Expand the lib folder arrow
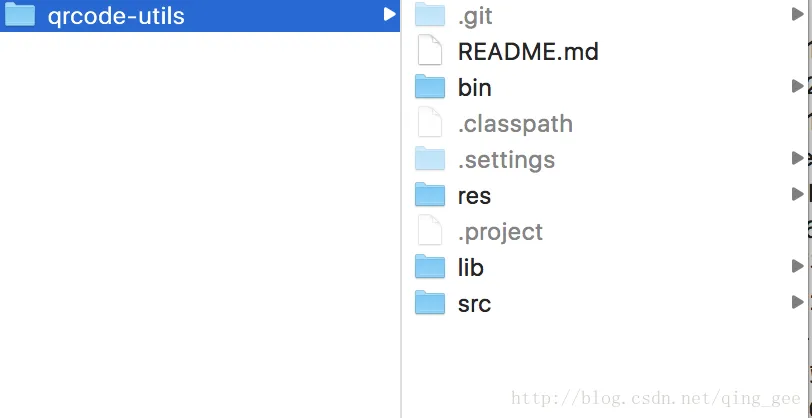 coord(797,267)
